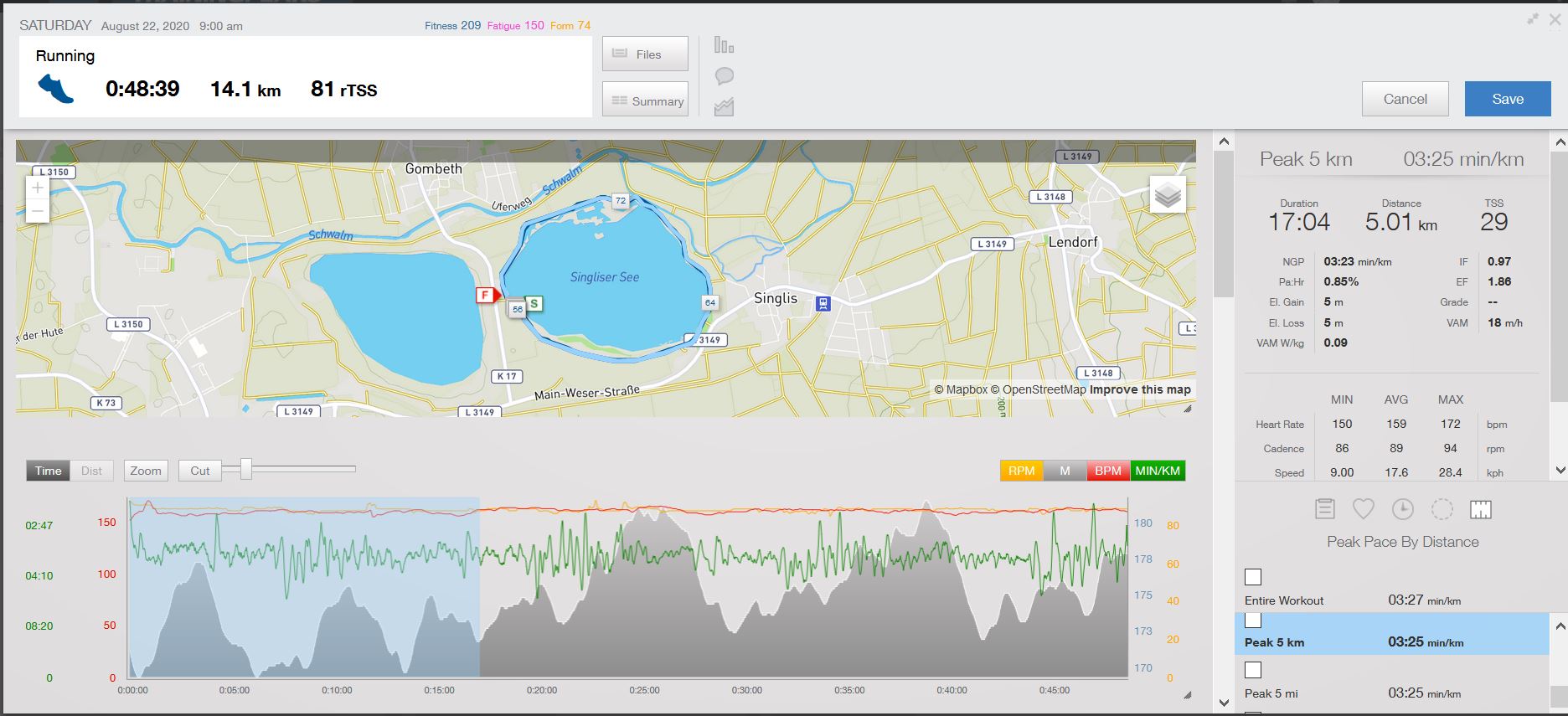Image resolution: width=1568 pixels, height=716 pixels.
Task: Click the chart smoothing slider handle
Action: (x=245, y=469)
